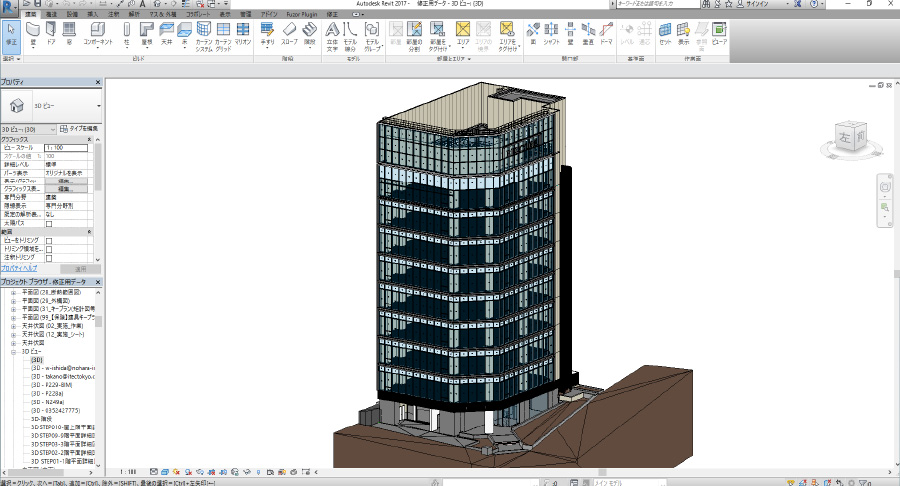This screenshot has height=486, width=900.
Task: Expand the 天井伏図 (02_実施_作業) node
Action: pyautogui.click(x=14, y=326)
